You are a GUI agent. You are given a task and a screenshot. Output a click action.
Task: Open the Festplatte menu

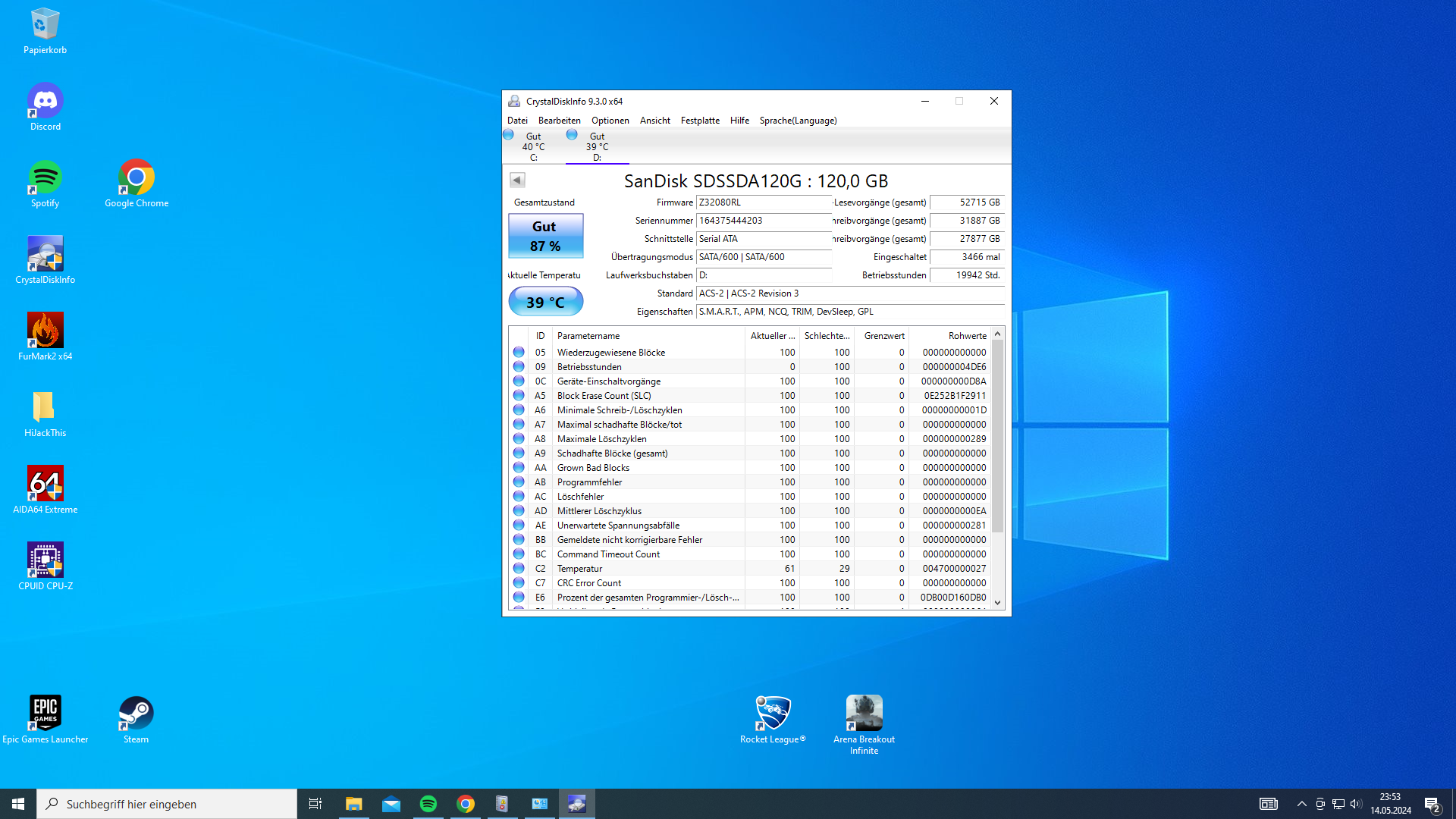point(699,121)
